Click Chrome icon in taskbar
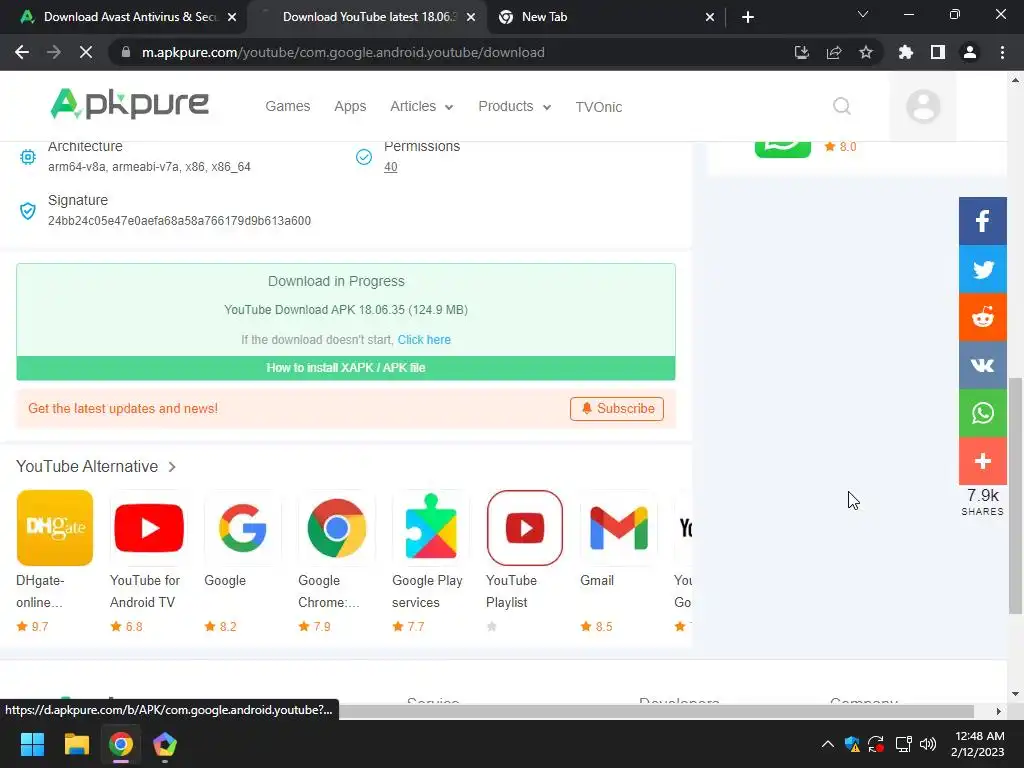 121,744
